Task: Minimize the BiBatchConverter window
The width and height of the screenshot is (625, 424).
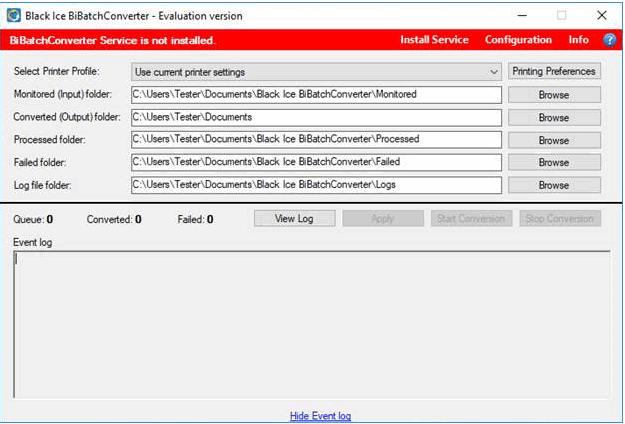Action: [522, 16]
